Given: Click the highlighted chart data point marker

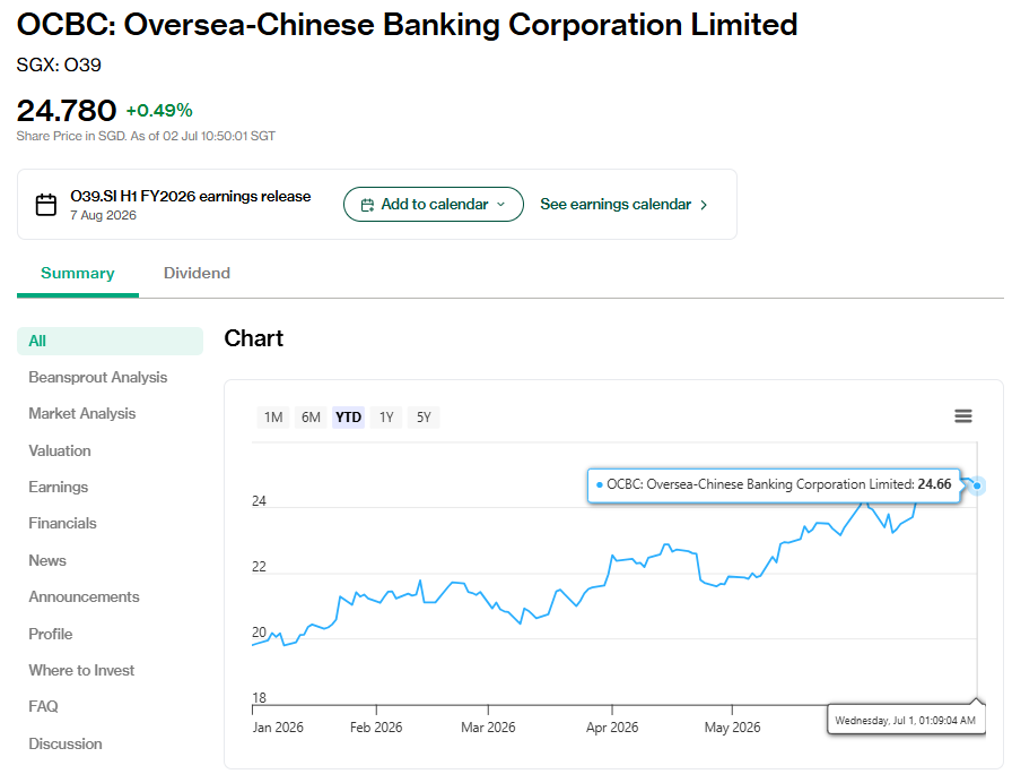Looking at the screenshot, I should click(x=977, y=485).
